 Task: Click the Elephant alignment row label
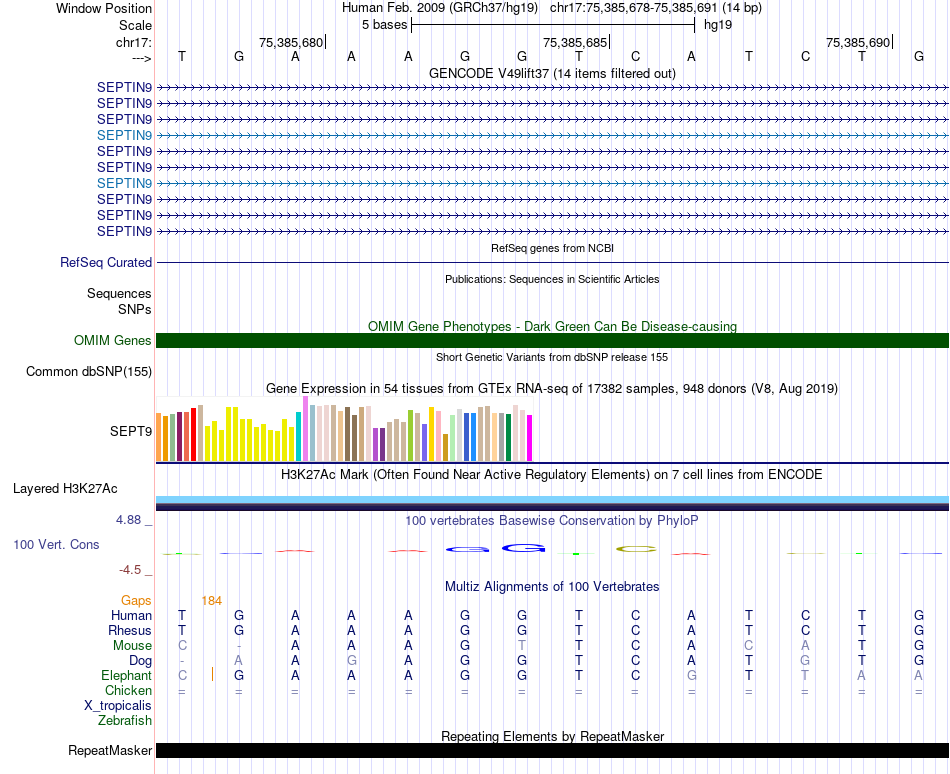(x=126, y=675)
